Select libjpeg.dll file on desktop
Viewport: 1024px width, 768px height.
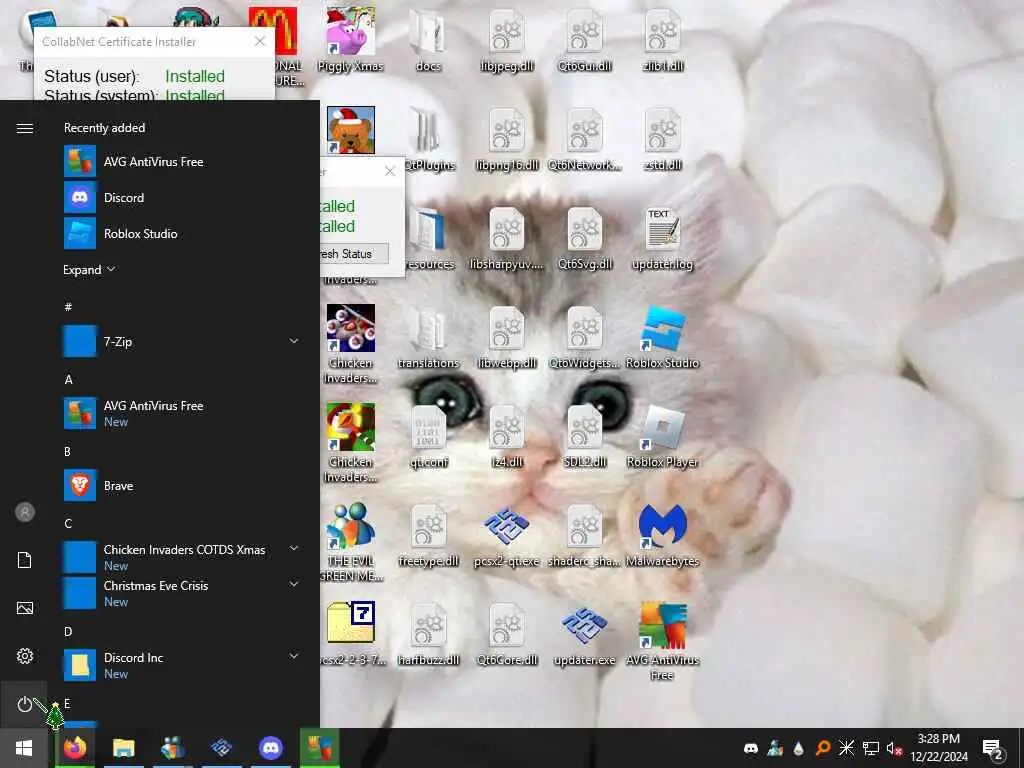coord(507,39)
